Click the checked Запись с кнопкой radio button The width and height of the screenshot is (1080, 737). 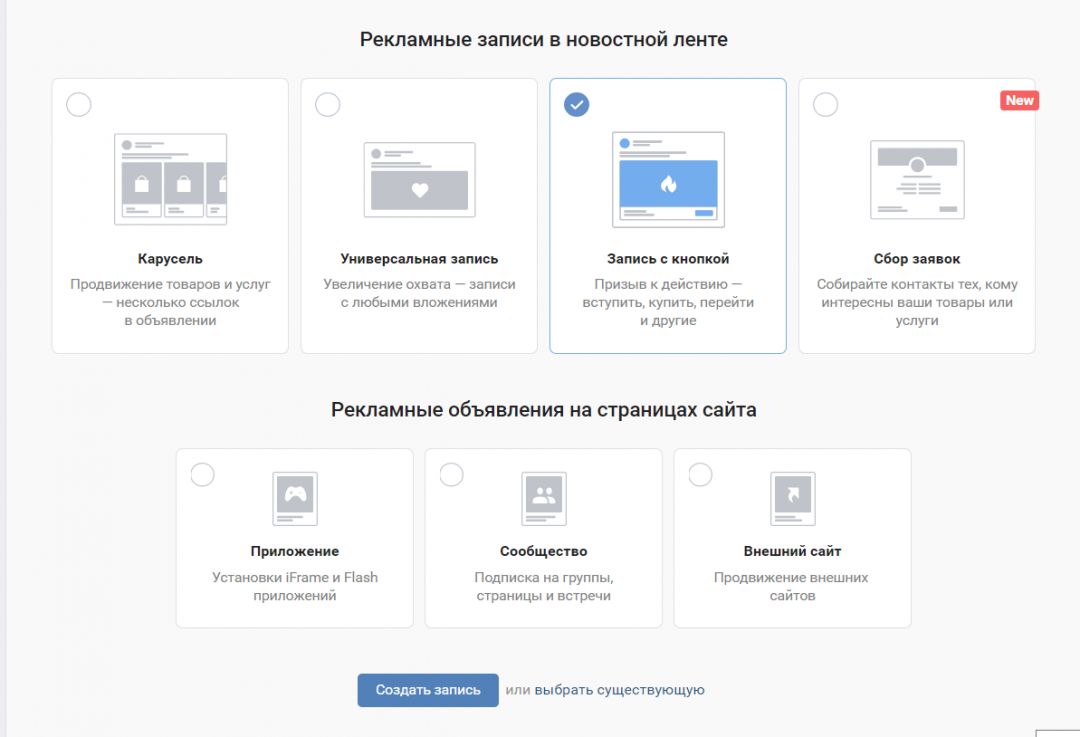pos(577,103)
